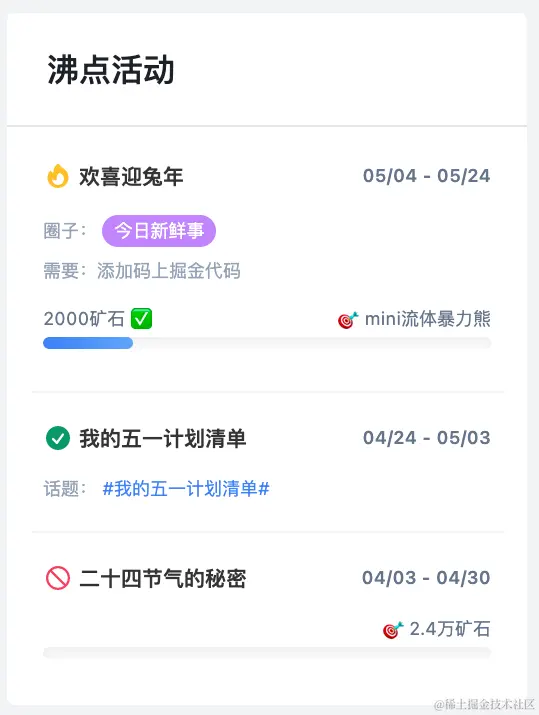
Task: Click the blue filled progress bar segment
Action: (88, 343)
